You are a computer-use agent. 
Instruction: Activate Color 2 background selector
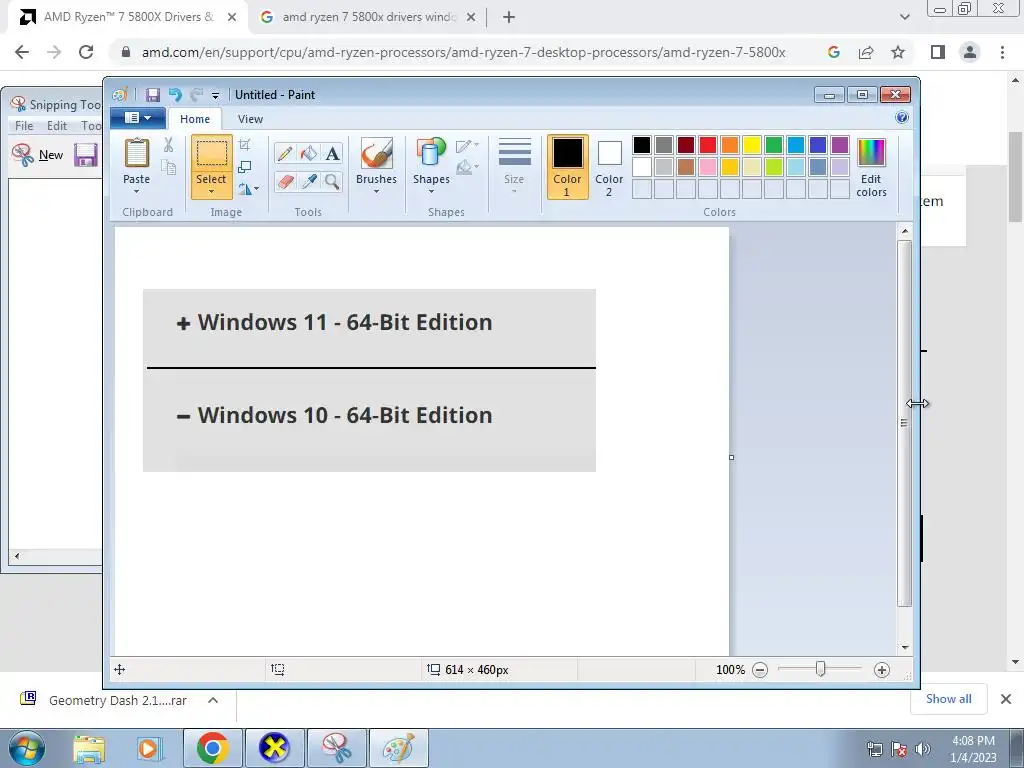[x=609, y=167]
